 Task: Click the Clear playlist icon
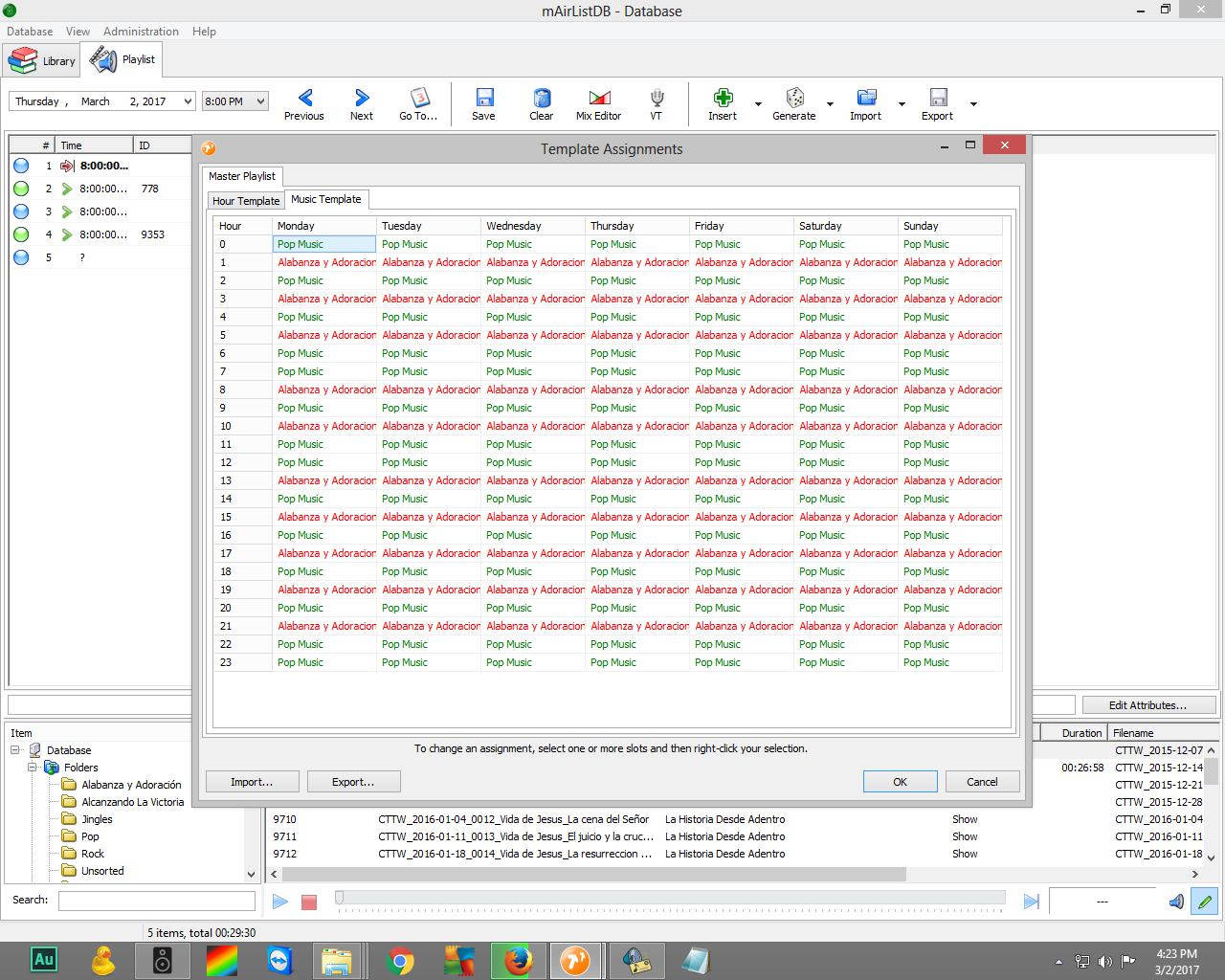pyautogui.click(x=542, y=98)
